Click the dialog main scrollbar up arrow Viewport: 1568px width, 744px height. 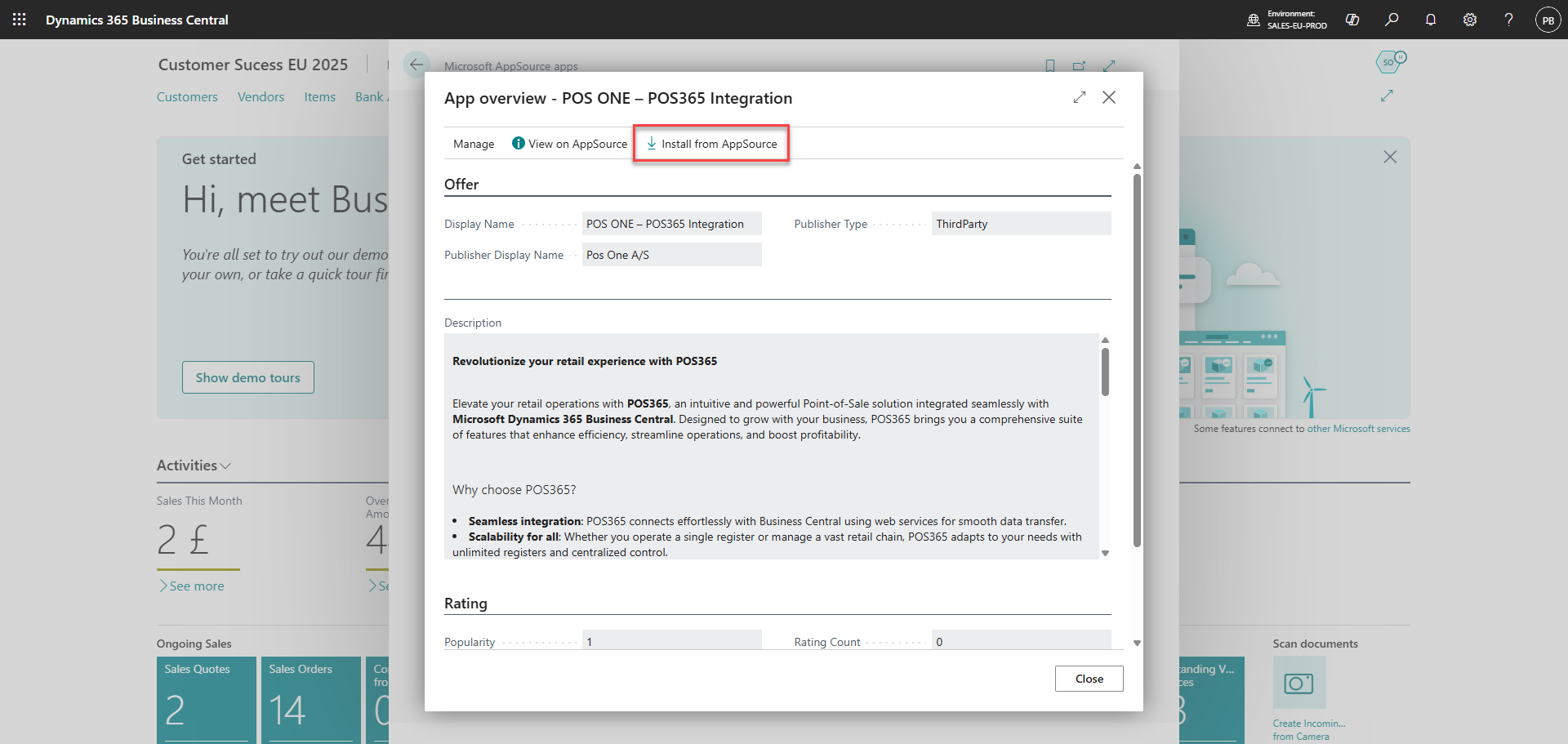pyautogui.click(x=1137, y=167)
